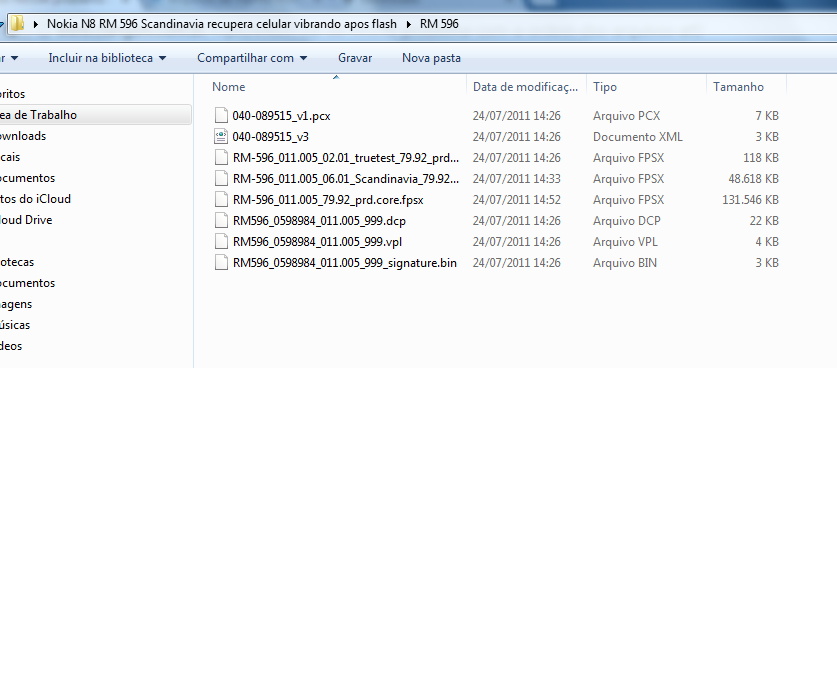Click name RM596_0598984_011.005_999.vpl
837x673 pixels.
pyautogui.click(x=318, y=242)
